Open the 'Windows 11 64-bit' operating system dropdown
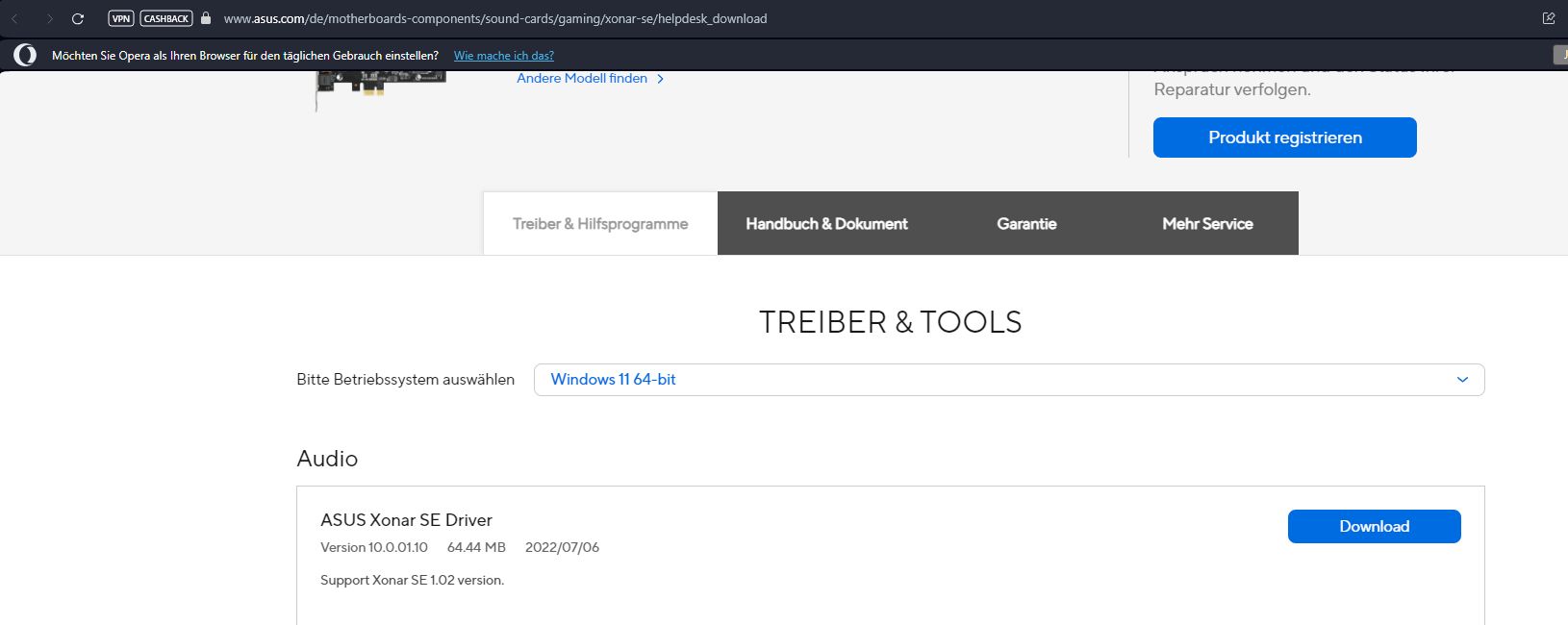Screen dimensions: 1568x625 tap(1009, 380)
